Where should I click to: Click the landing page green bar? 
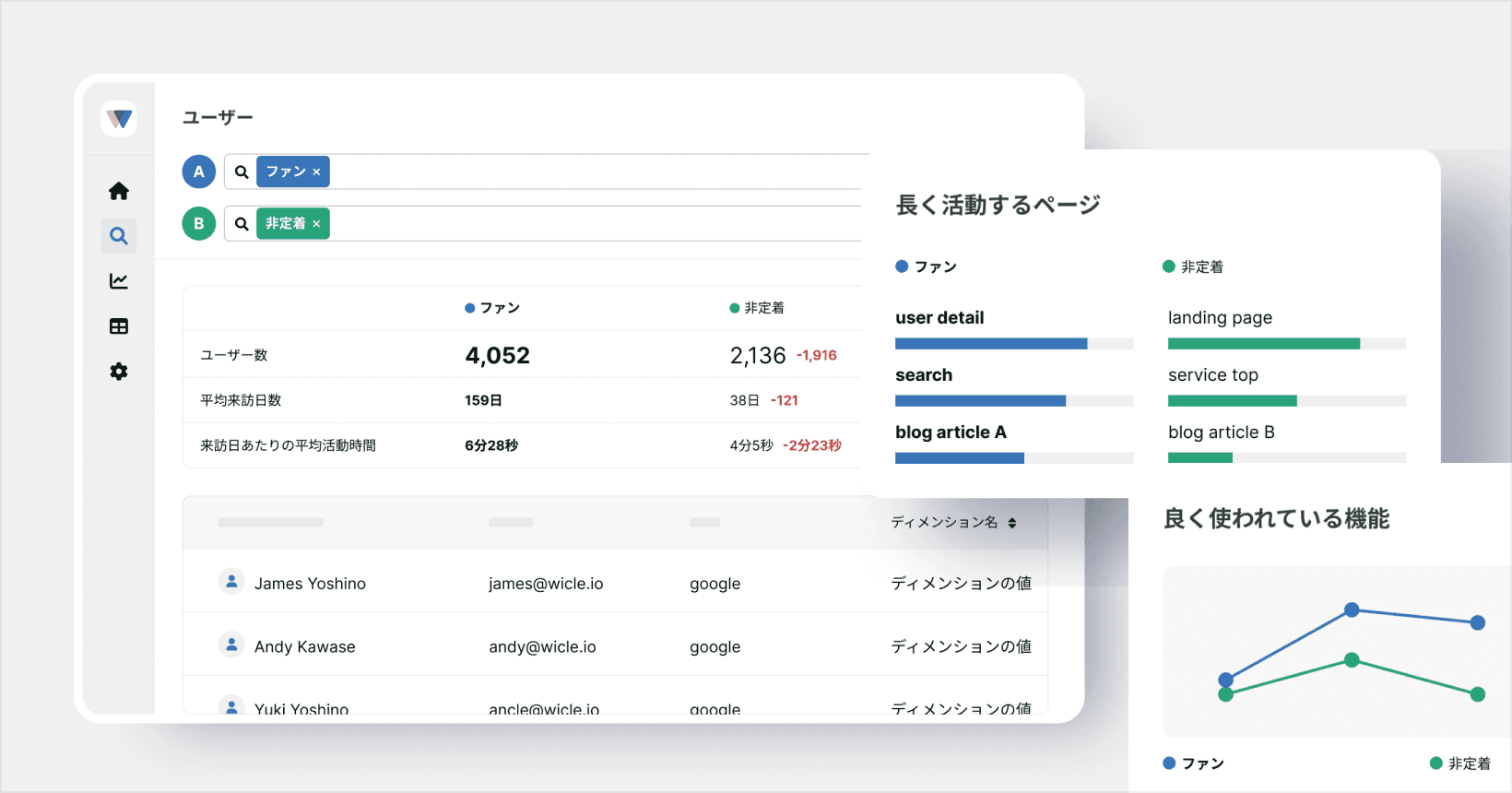(1264, 344)
